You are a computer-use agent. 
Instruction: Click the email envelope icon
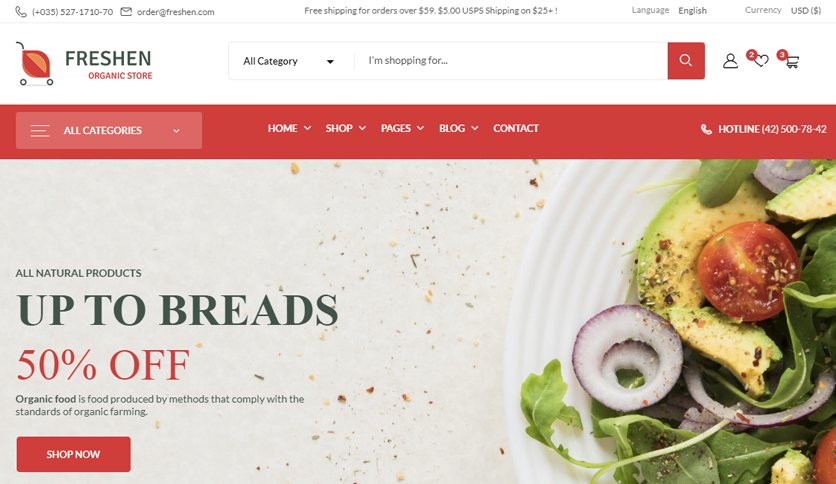(126, 11)
